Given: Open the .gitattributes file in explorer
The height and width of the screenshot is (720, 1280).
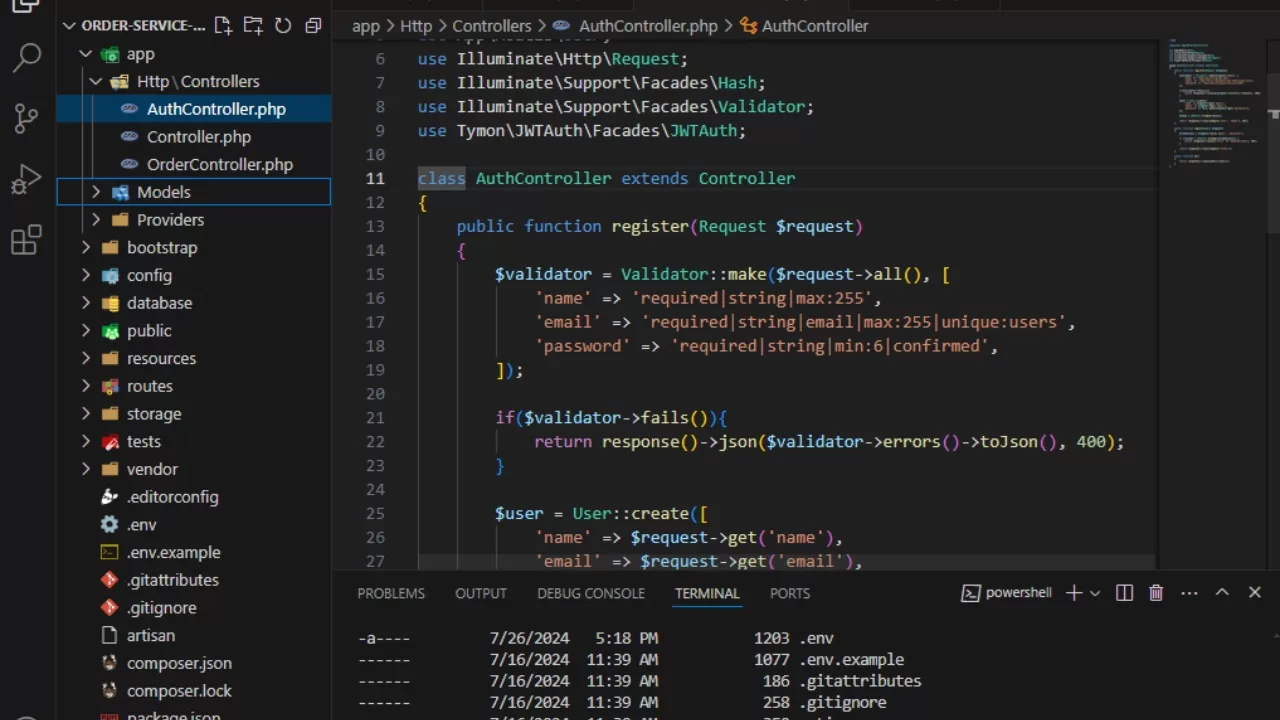Looking at the screenshot, I should pos(194,580).
